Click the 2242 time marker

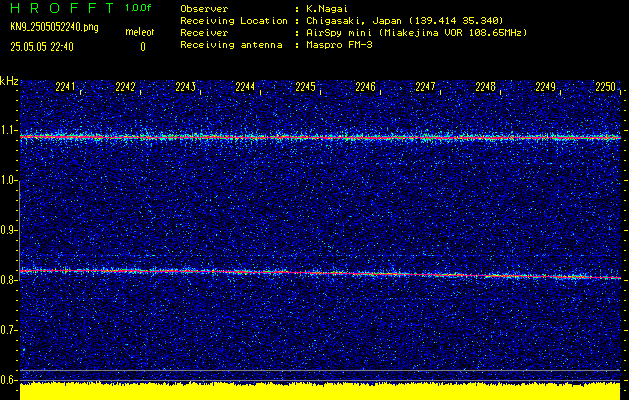[125, 87]
